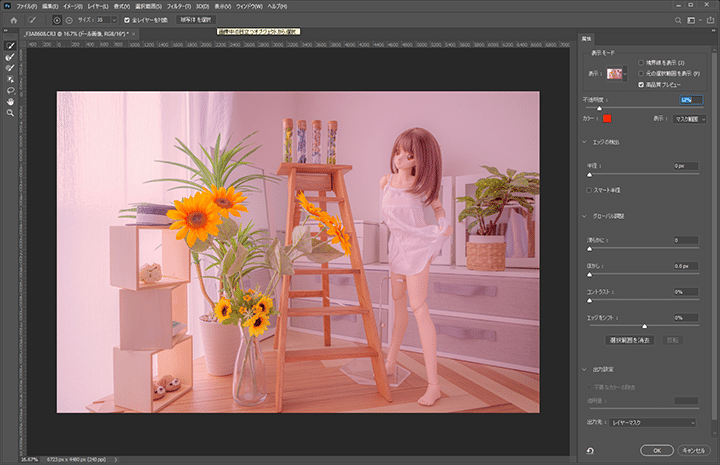Open the 選択範囲 menu
720x465 pixels.
click(148, 6)
